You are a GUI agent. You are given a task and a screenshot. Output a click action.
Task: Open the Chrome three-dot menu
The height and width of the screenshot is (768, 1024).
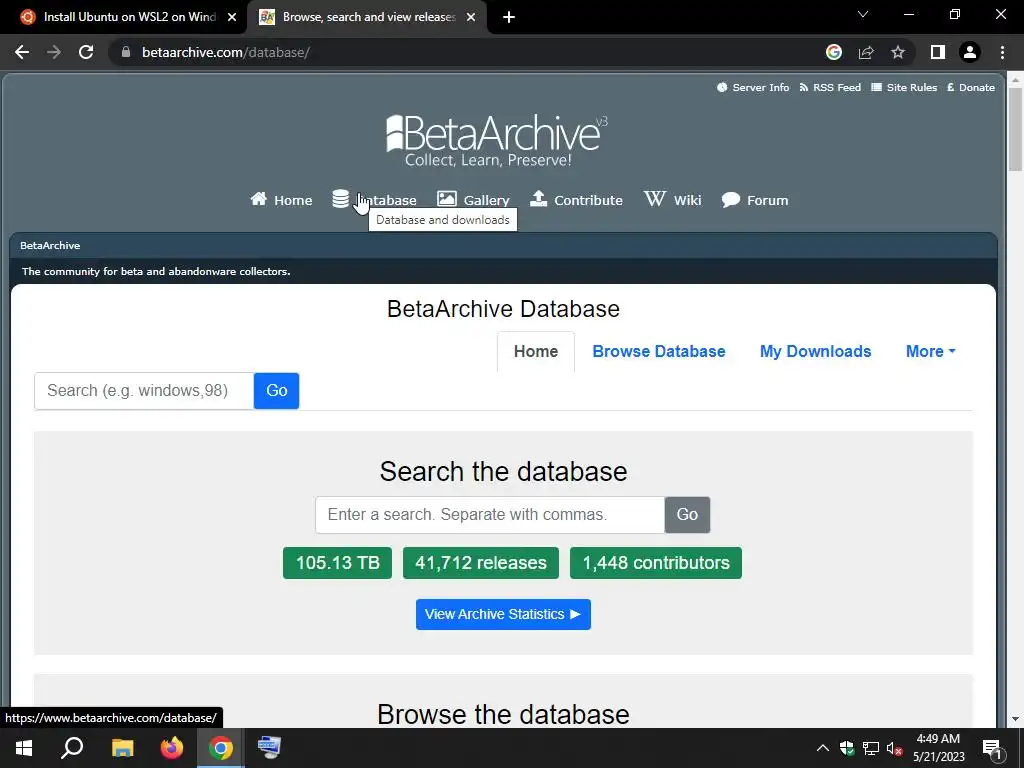(x=1002, y=52)
